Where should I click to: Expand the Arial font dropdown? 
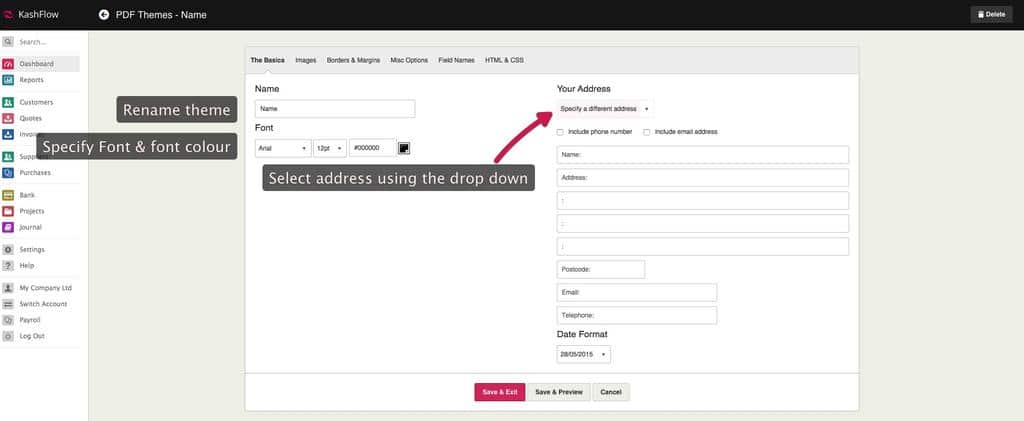283,148
